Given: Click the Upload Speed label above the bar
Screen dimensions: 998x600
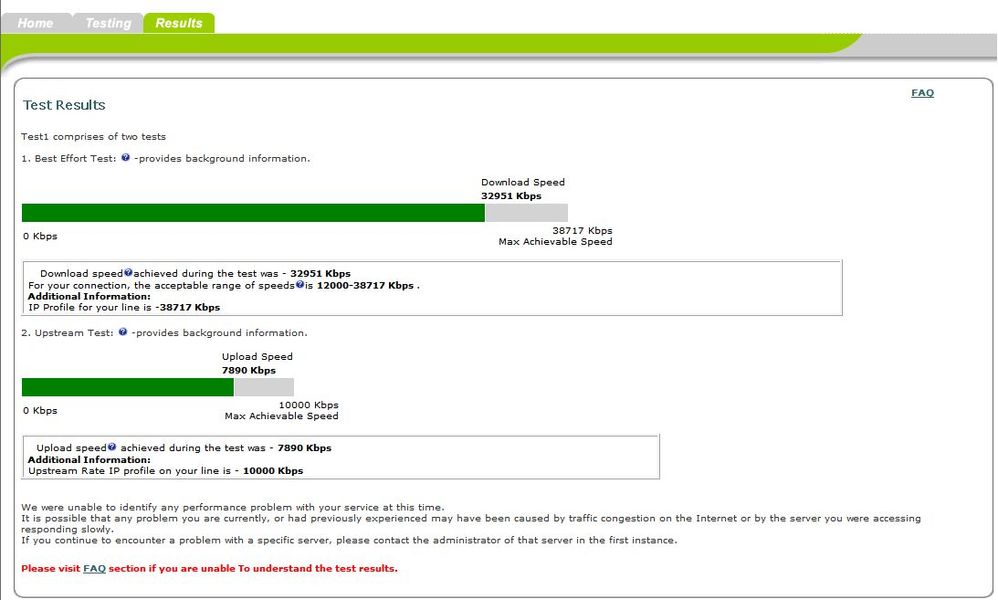Looking at the screenshot, I should (x=257, y=356).
